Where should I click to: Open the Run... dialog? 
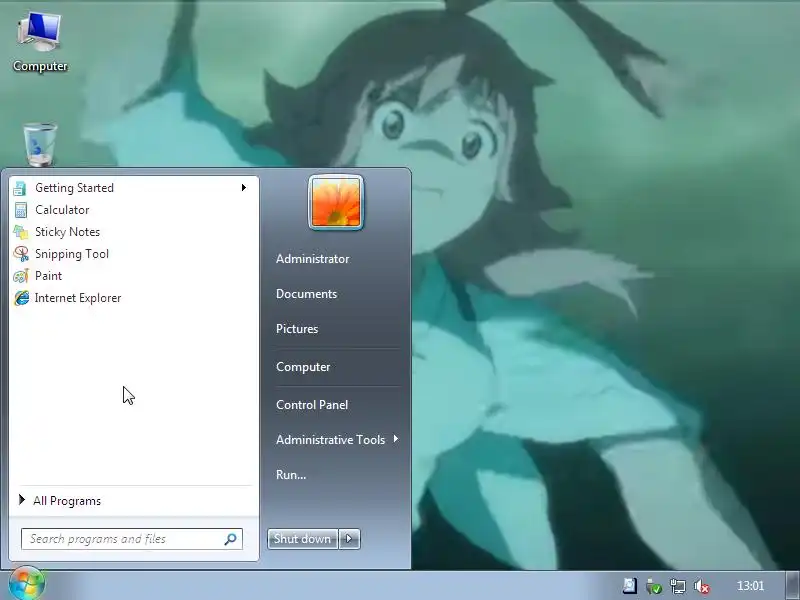click(x=291, y=474)
